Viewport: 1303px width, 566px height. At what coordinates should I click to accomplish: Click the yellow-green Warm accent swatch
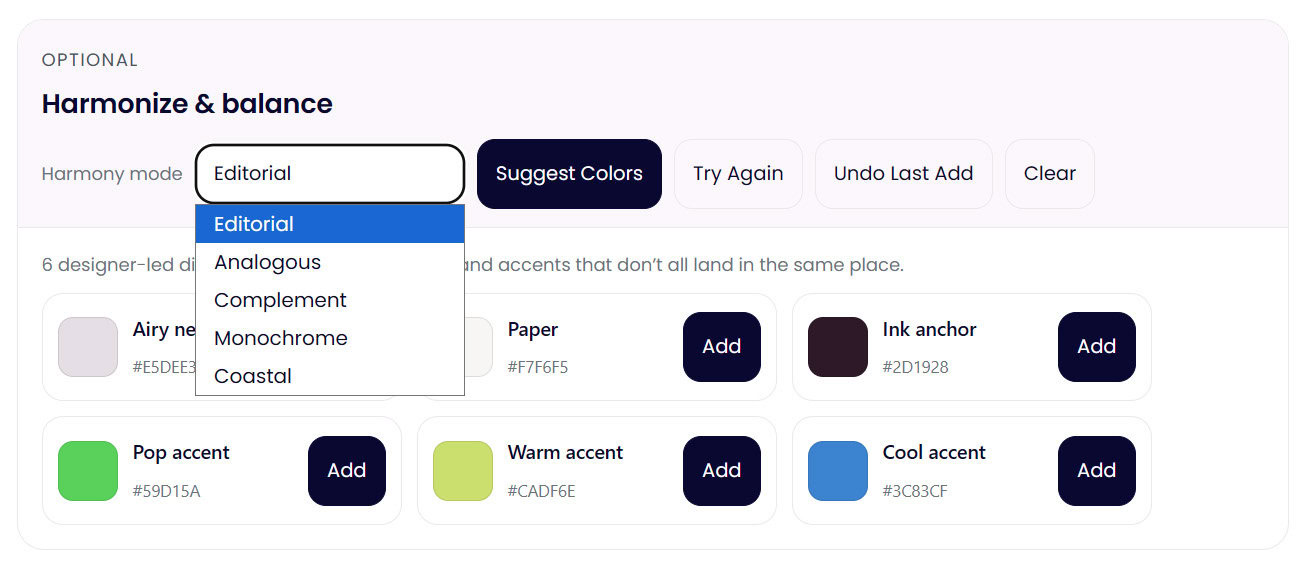(463, 471)
